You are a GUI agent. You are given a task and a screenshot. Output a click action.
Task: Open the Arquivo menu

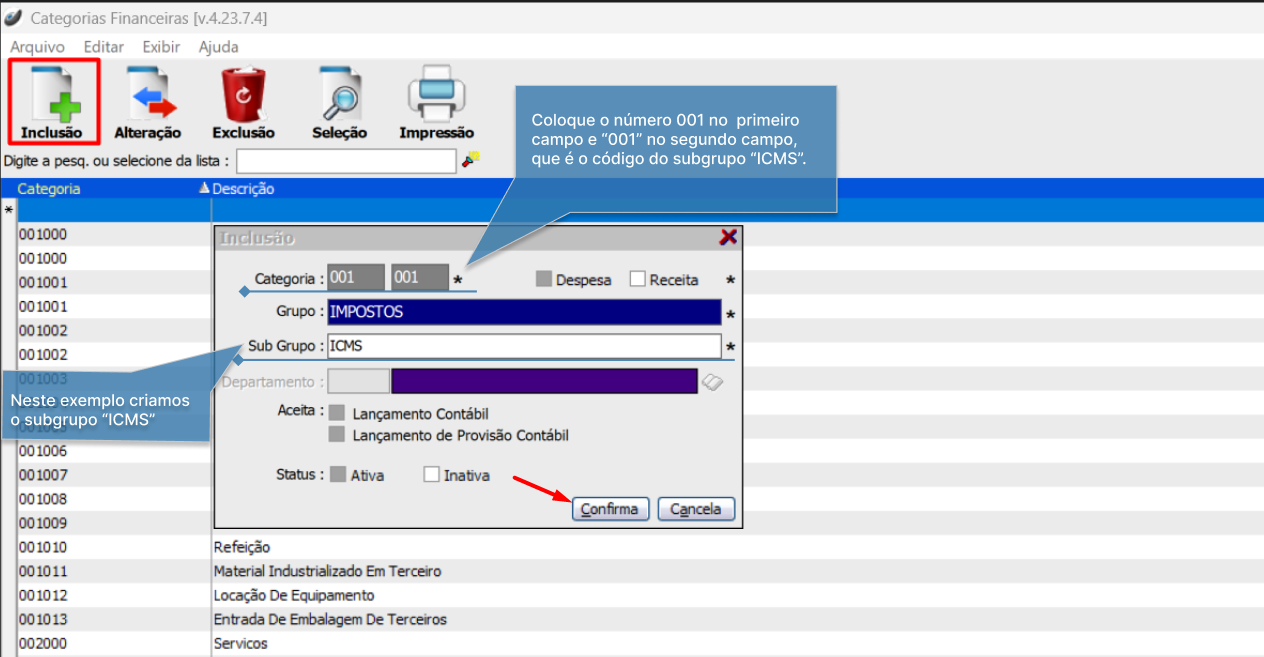[x=37, y=47]
